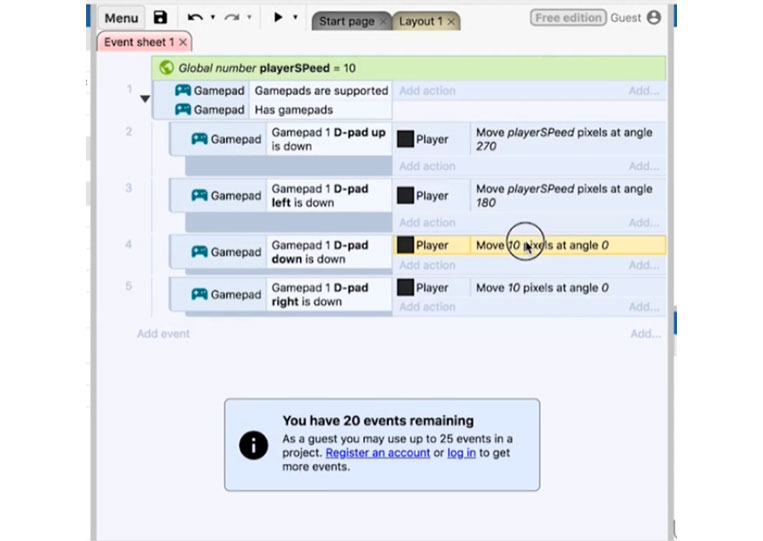Open the redo history dropdown arrow
The width and height of the screenshot is (763, 541).
(x=249, y=18)
